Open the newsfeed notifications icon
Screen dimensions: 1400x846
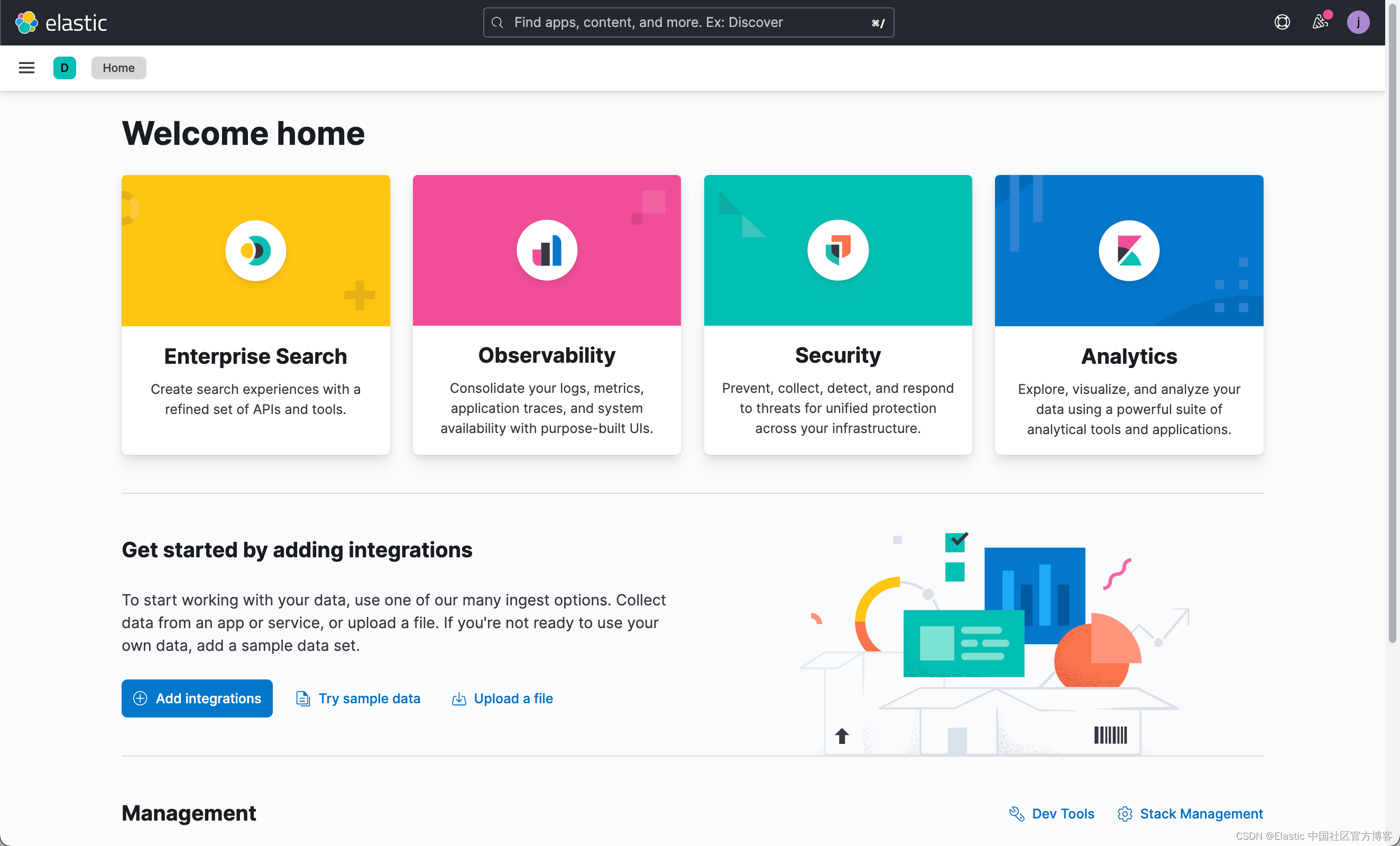(x=1319, y=22)
